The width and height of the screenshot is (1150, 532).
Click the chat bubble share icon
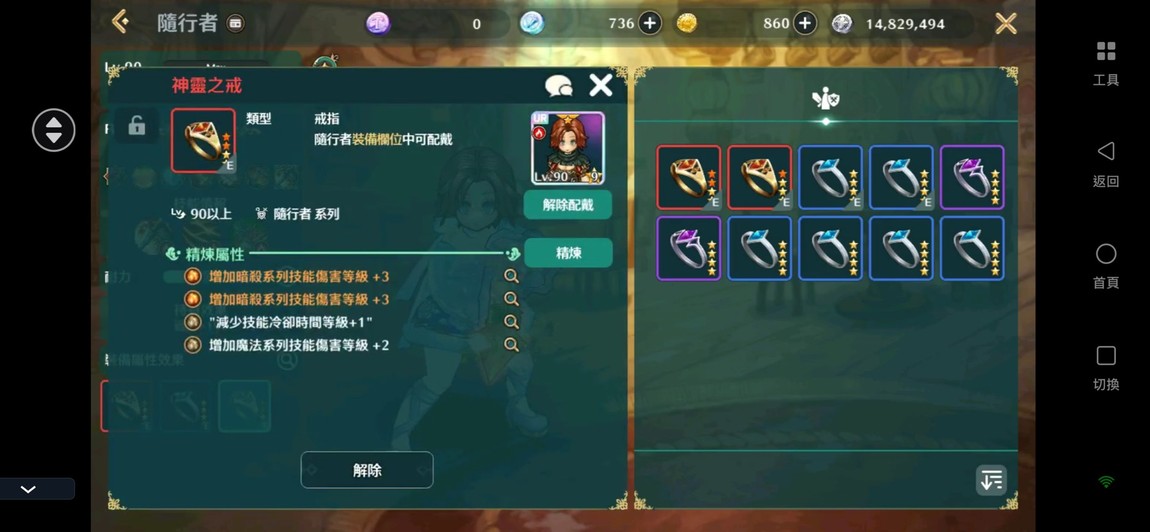559,87
